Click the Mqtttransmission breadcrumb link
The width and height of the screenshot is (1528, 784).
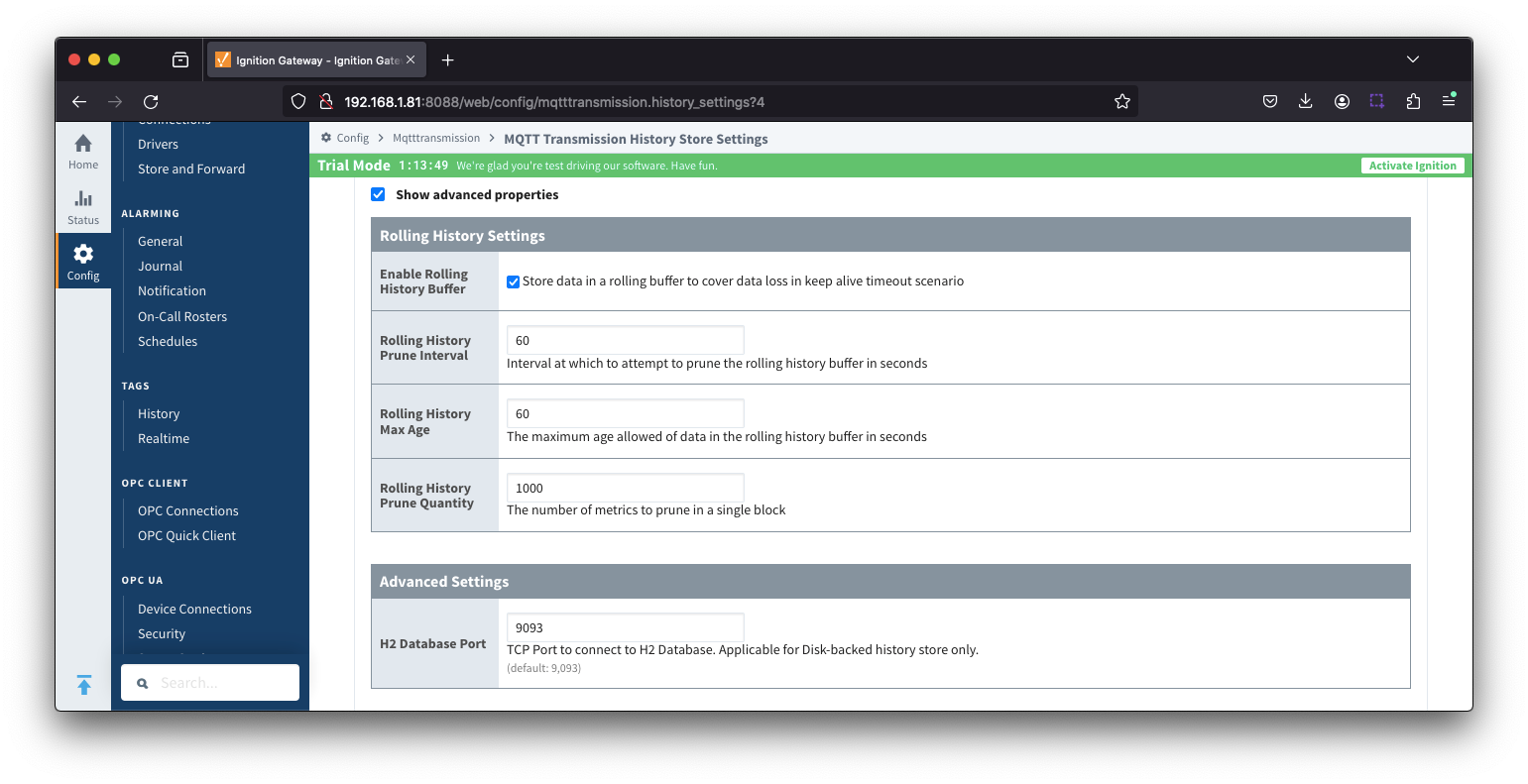[436, 138]
